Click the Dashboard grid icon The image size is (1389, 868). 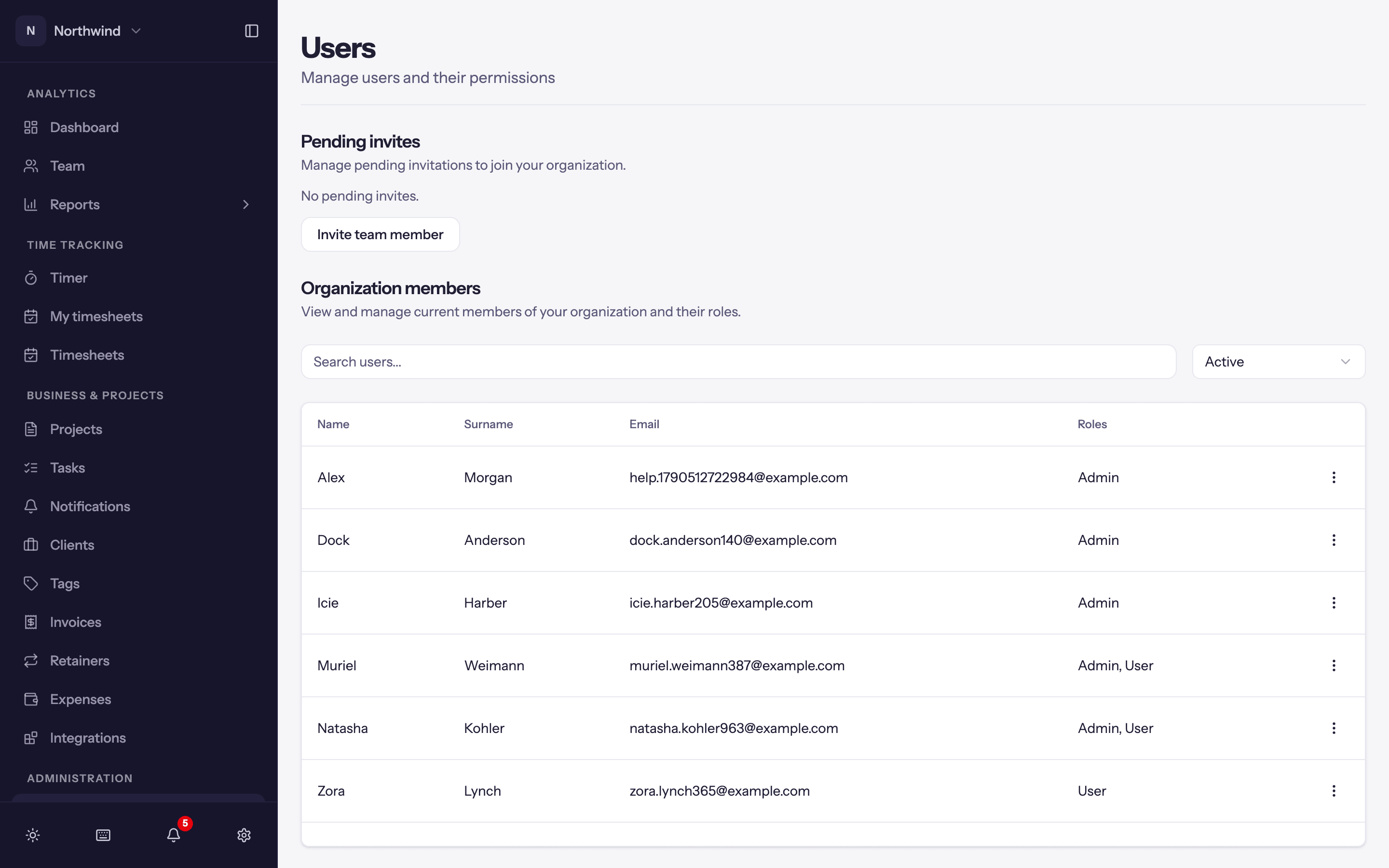click(x=31, y=127)
